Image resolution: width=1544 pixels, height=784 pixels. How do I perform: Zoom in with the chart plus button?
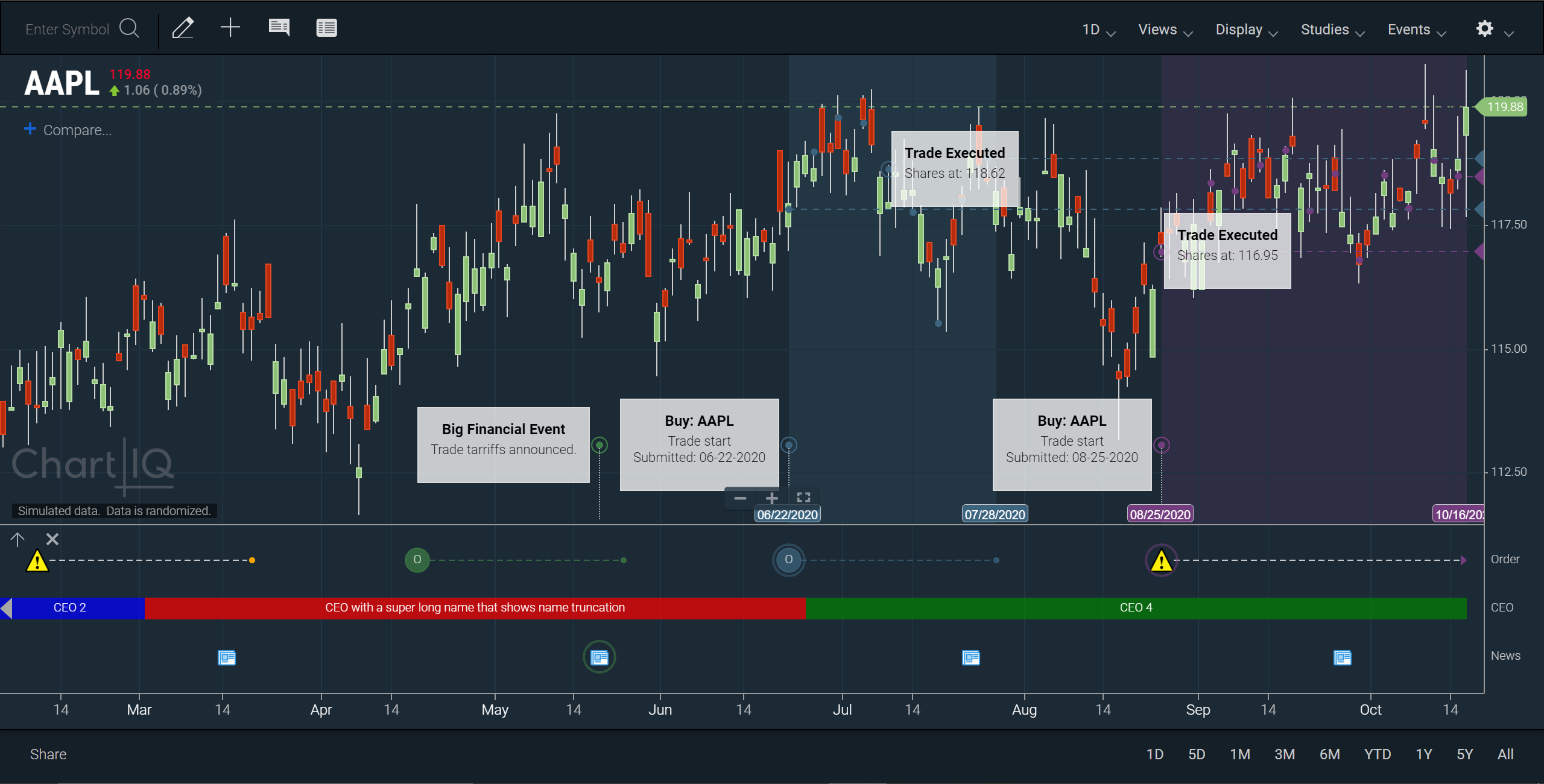771,498
